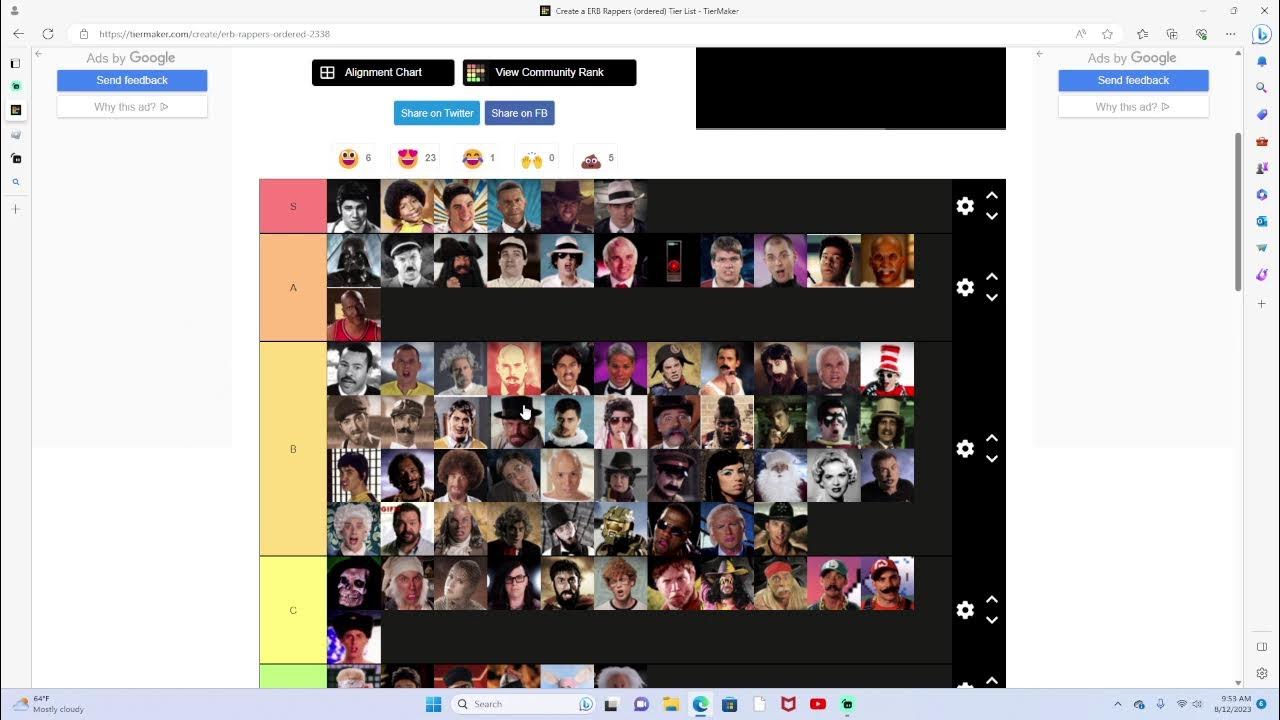Click View Community Rank button
Screen dimensions: 1280x720
click(549, 73)
